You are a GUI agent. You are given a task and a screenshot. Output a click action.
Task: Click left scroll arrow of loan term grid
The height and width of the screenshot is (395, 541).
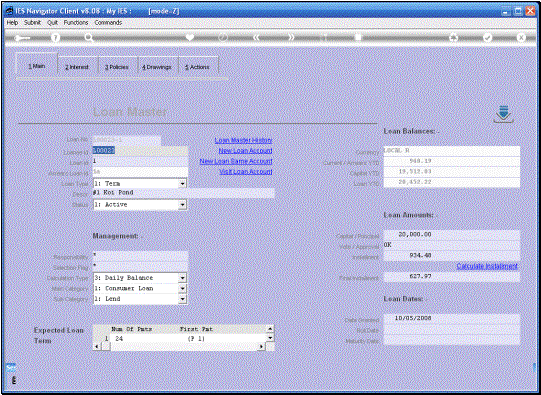tap(97, 346)
